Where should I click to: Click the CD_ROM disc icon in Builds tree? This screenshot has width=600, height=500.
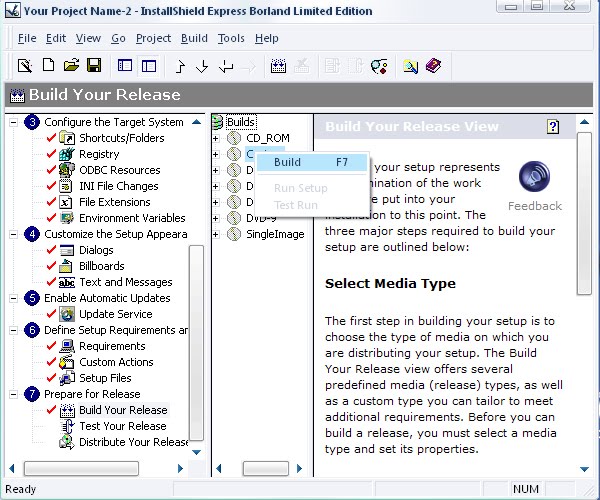point(233,138)
